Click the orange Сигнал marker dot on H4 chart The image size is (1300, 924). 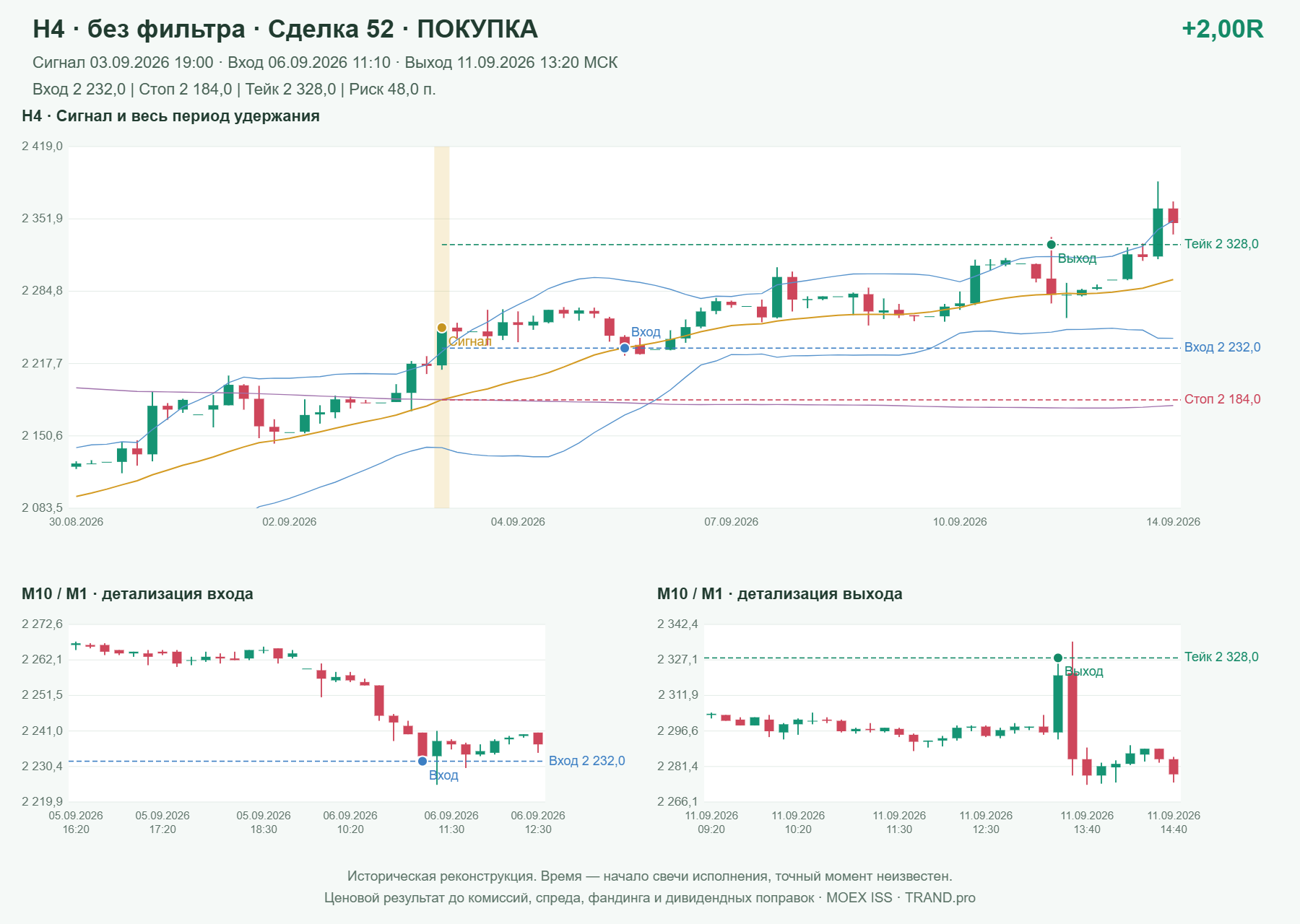pos(442,328)
